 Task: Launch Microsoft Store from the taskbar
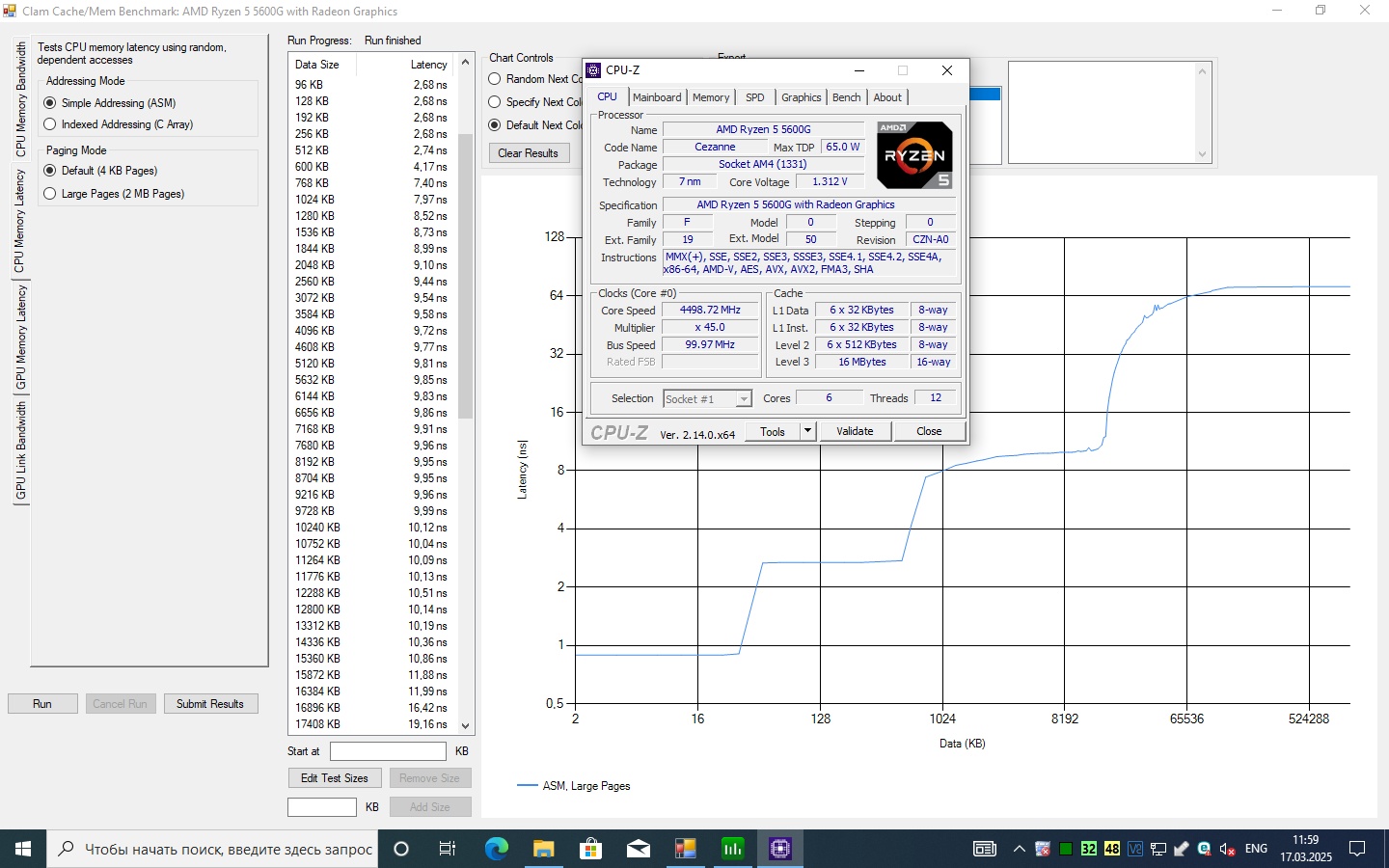590,849
